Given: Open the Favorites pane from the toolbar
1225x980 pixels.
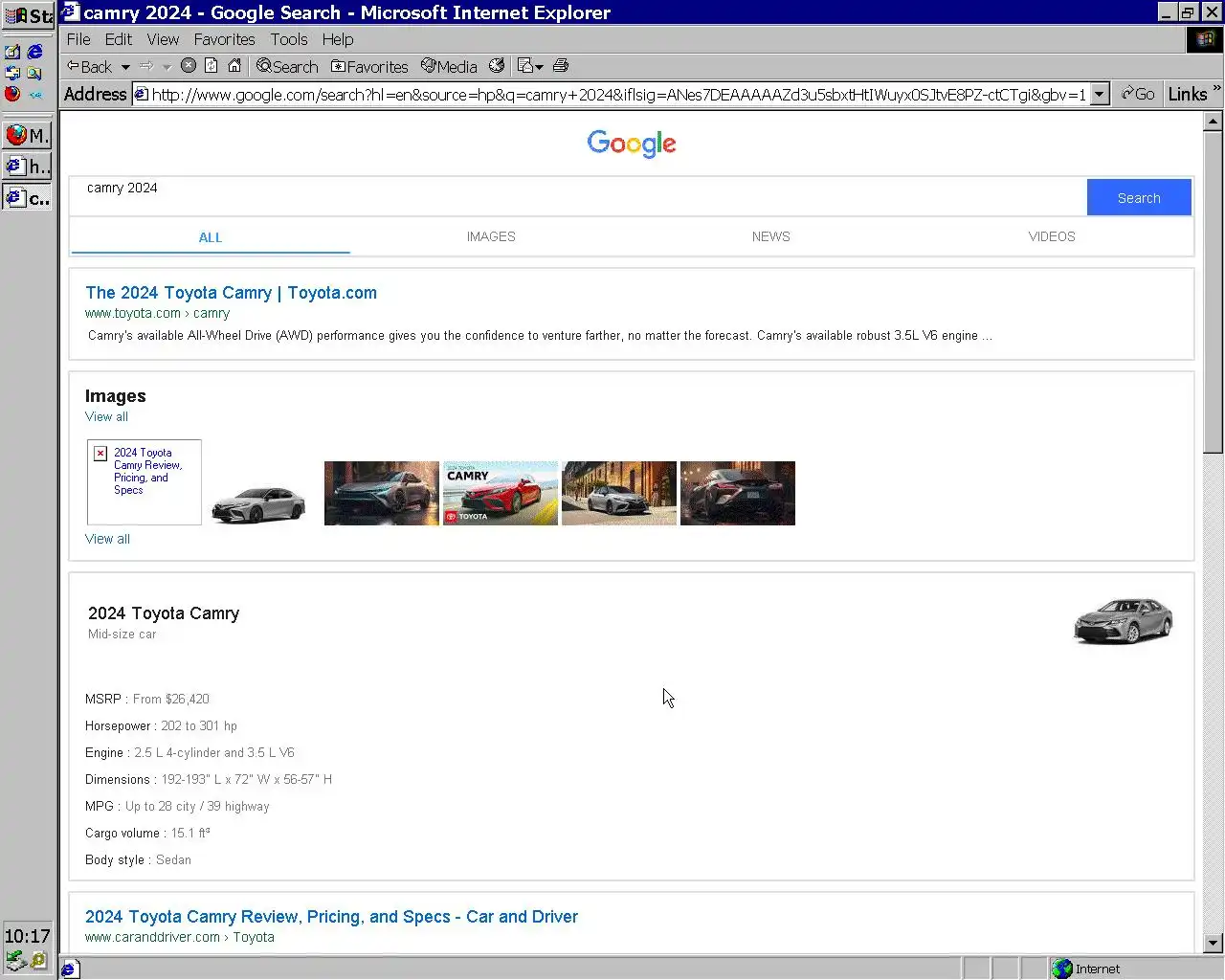Looking at the screenshot, I should tap(369, 66).
